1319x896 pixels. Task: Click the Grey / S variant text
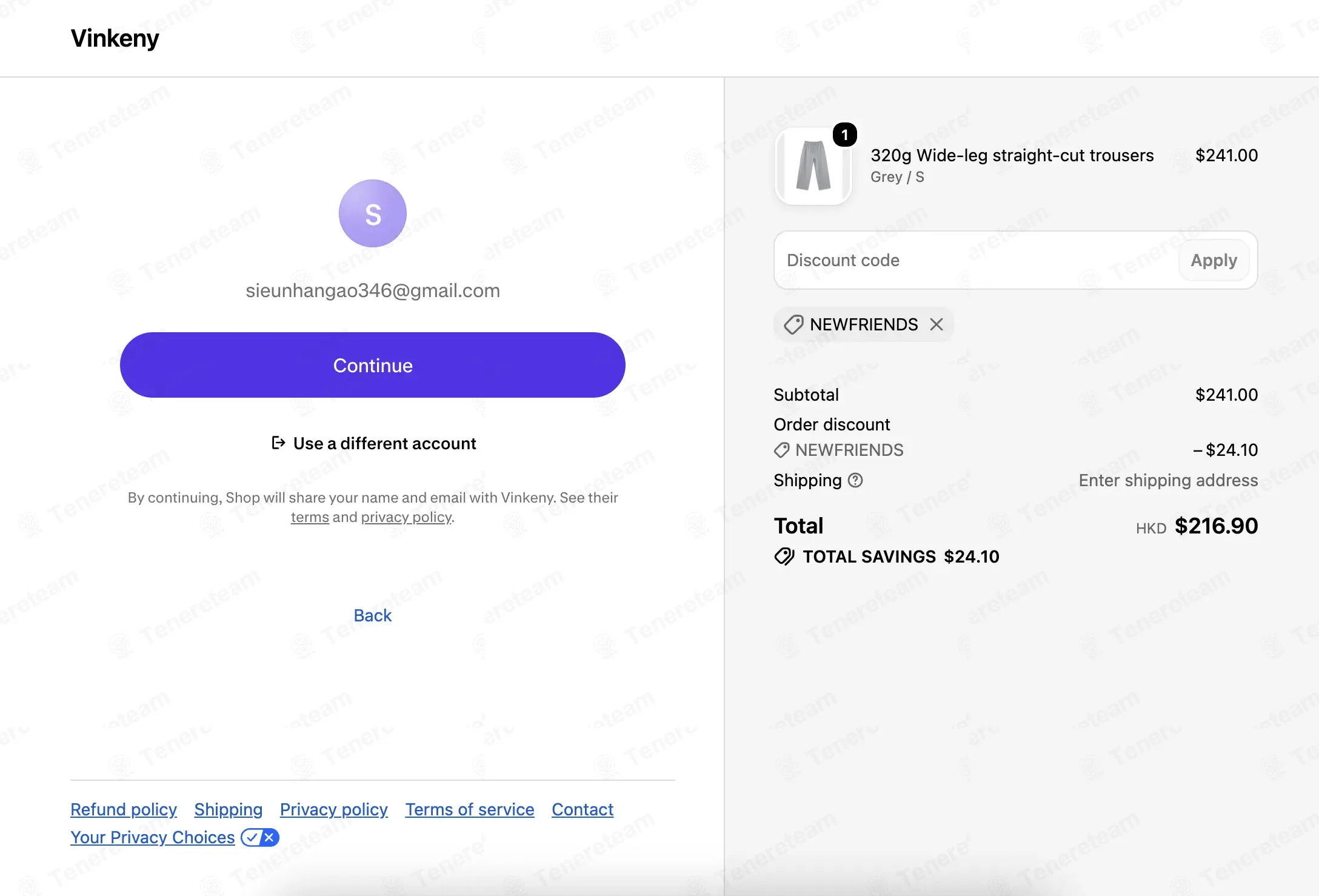click(x=897, y=177)
